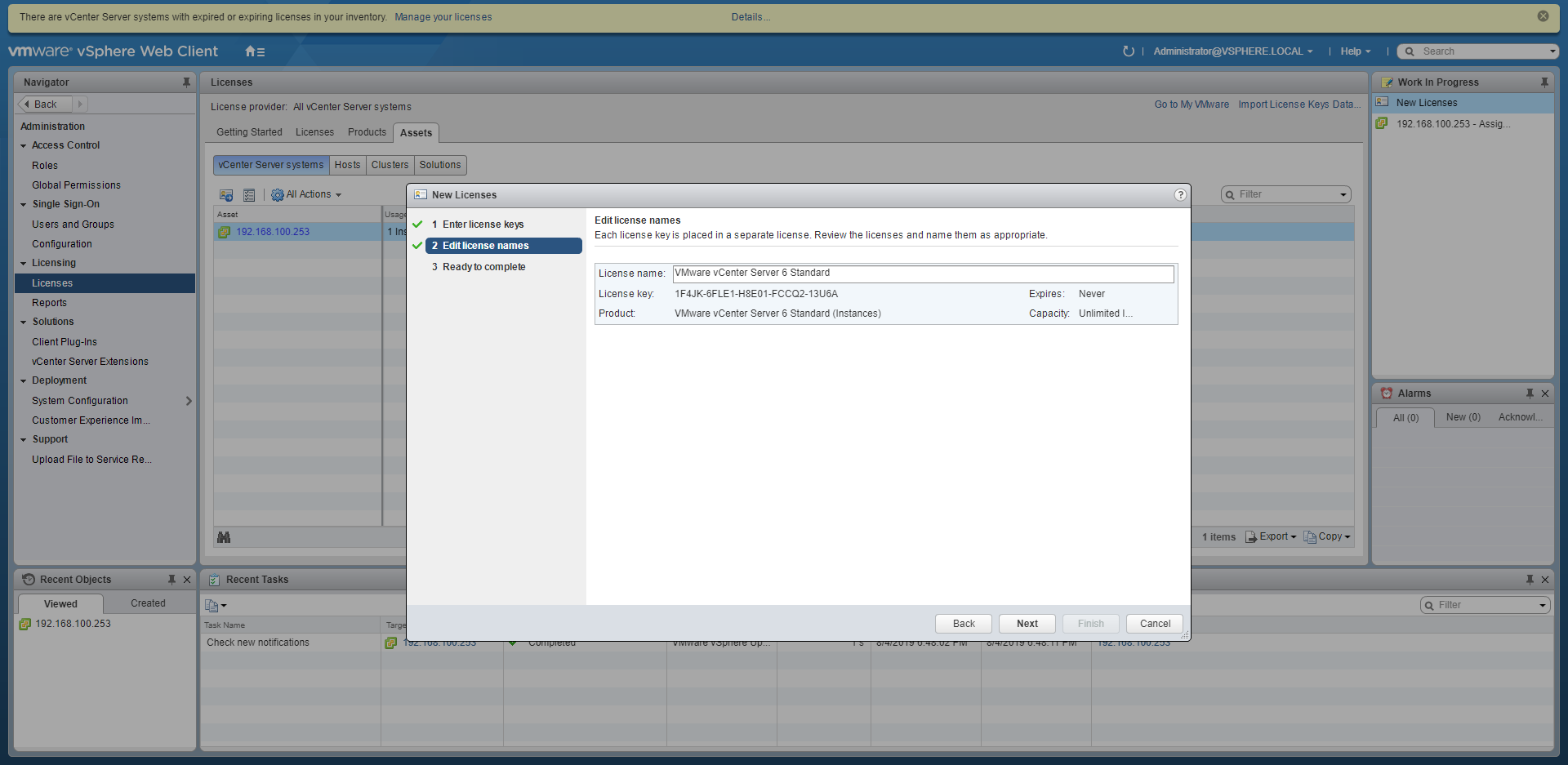The height and width of the screenshot is (765, 1568).
Task: Click the refresh icon in top bar
Action: click(x=1129, y=51)
